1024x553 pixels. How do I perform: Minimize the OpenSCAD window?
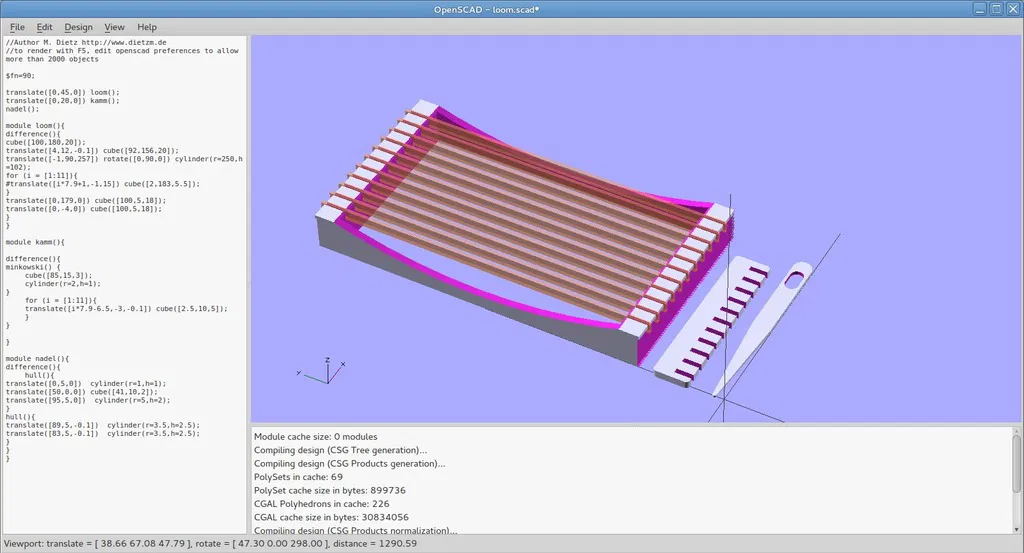click(x=980, y=9)
